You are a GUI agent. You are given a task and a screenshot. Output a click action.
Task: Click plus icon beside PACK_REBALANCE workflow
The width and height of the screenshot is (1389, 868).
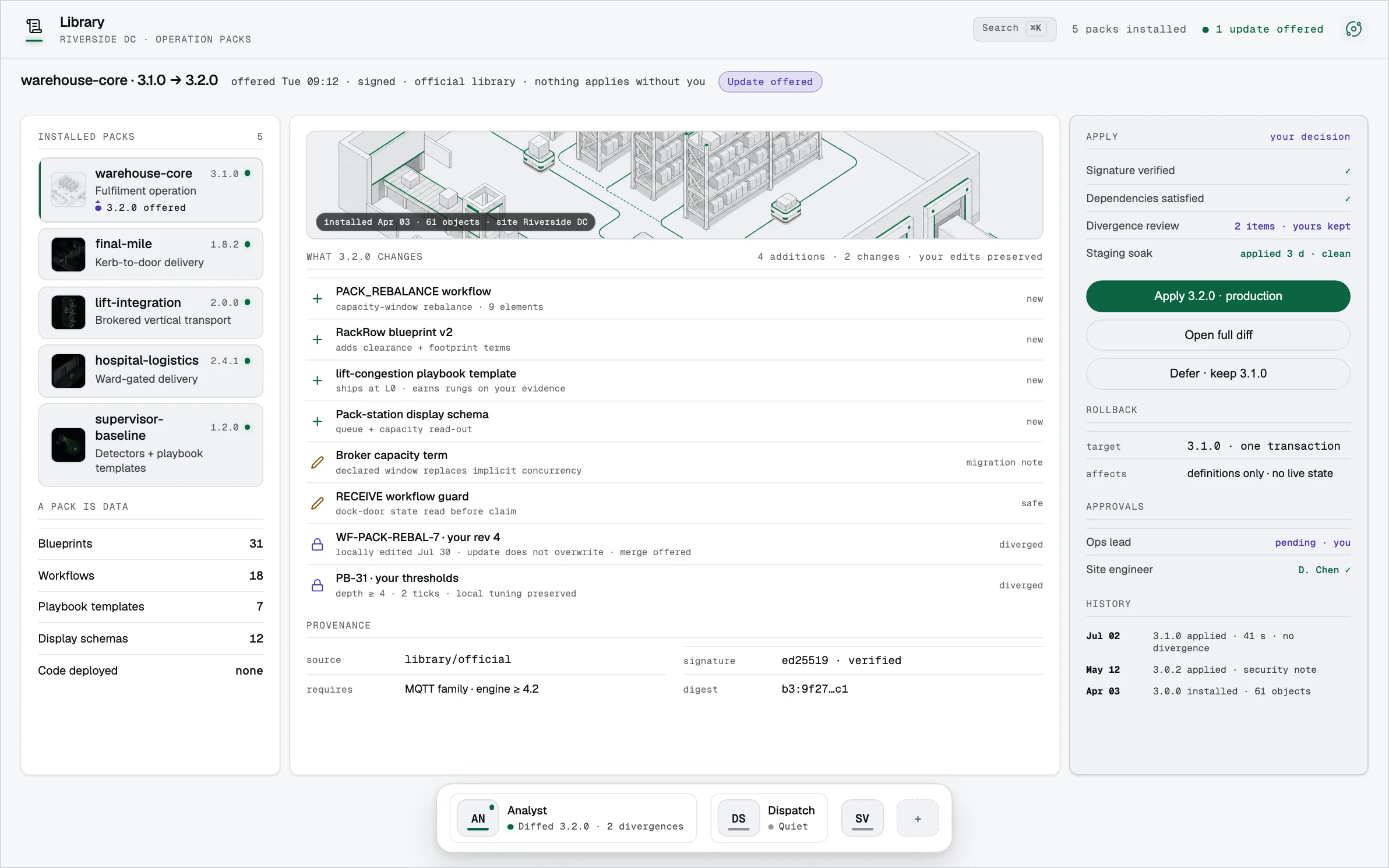click(x=318, y=299)
